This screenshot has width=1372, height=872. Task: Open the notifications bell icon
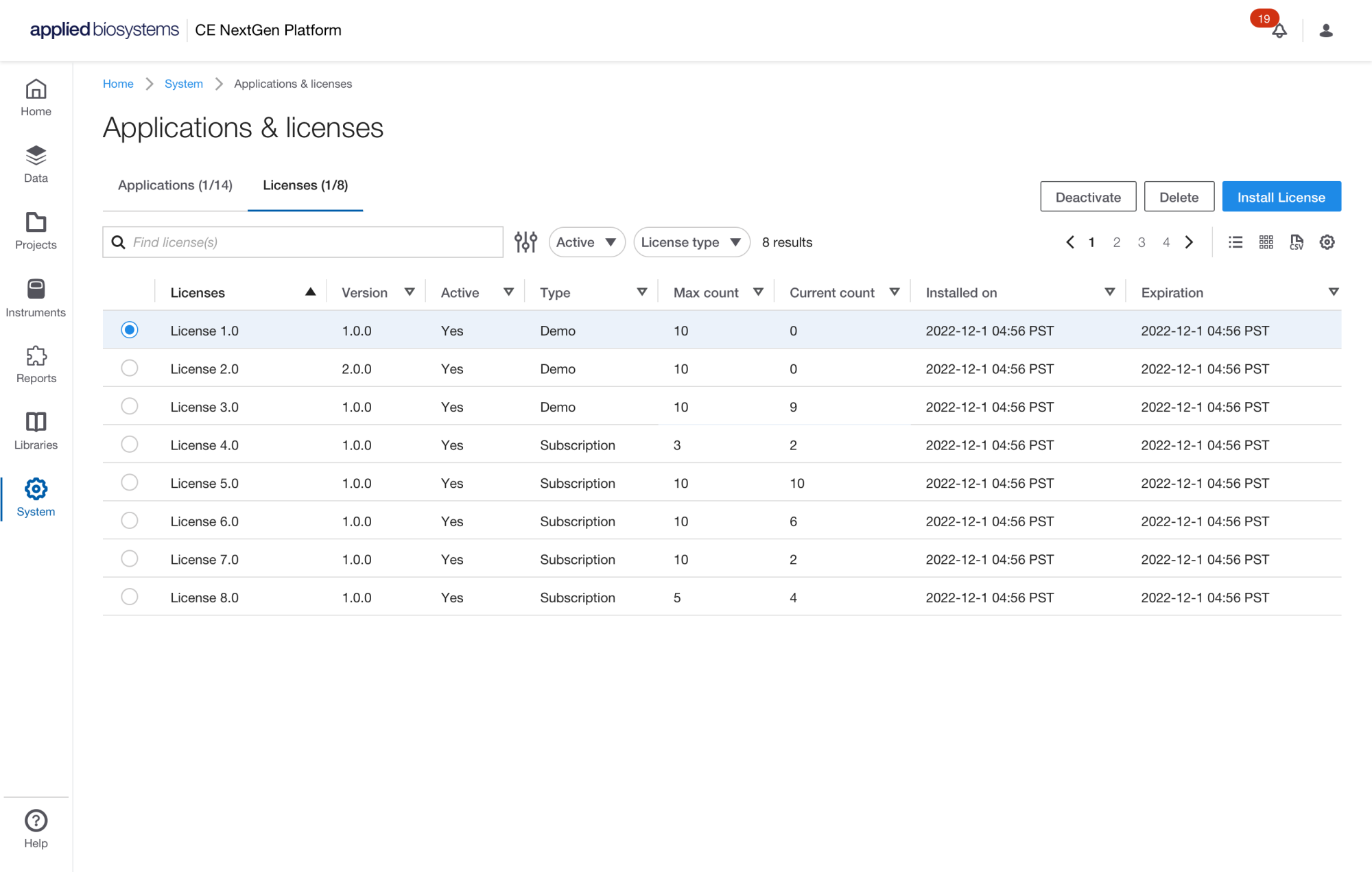click(x=1279, y=31)
